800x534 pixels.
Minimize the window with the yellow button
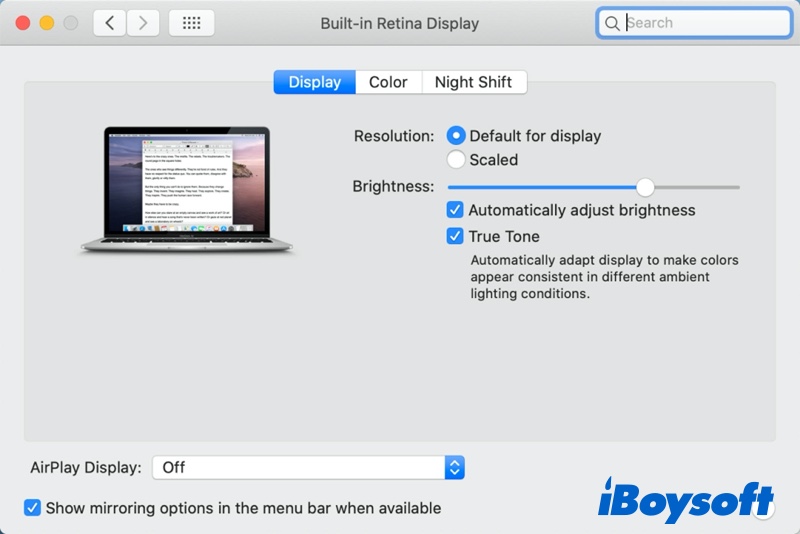[46, 22]
